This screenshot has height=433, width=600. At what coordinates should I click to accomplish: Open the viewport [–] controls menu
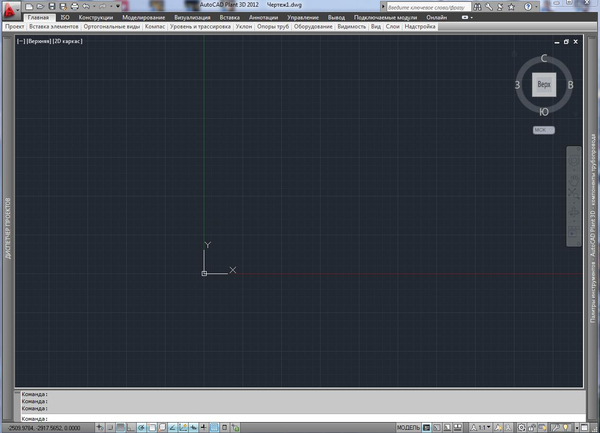pos(21,42)
